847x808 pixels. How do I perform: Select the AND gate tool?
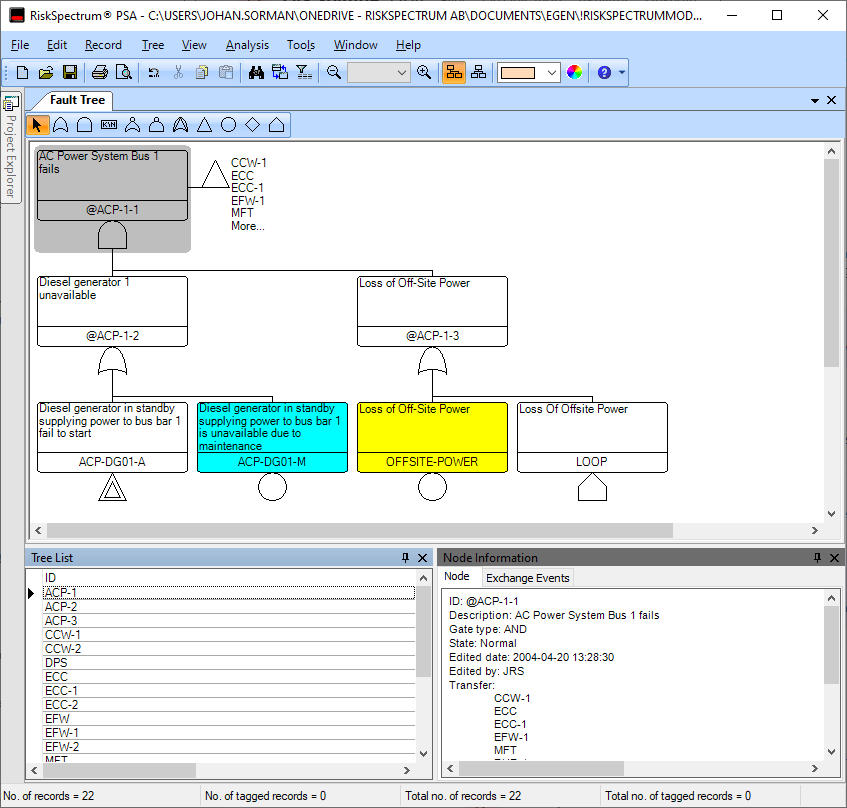(x=85, y=125)
